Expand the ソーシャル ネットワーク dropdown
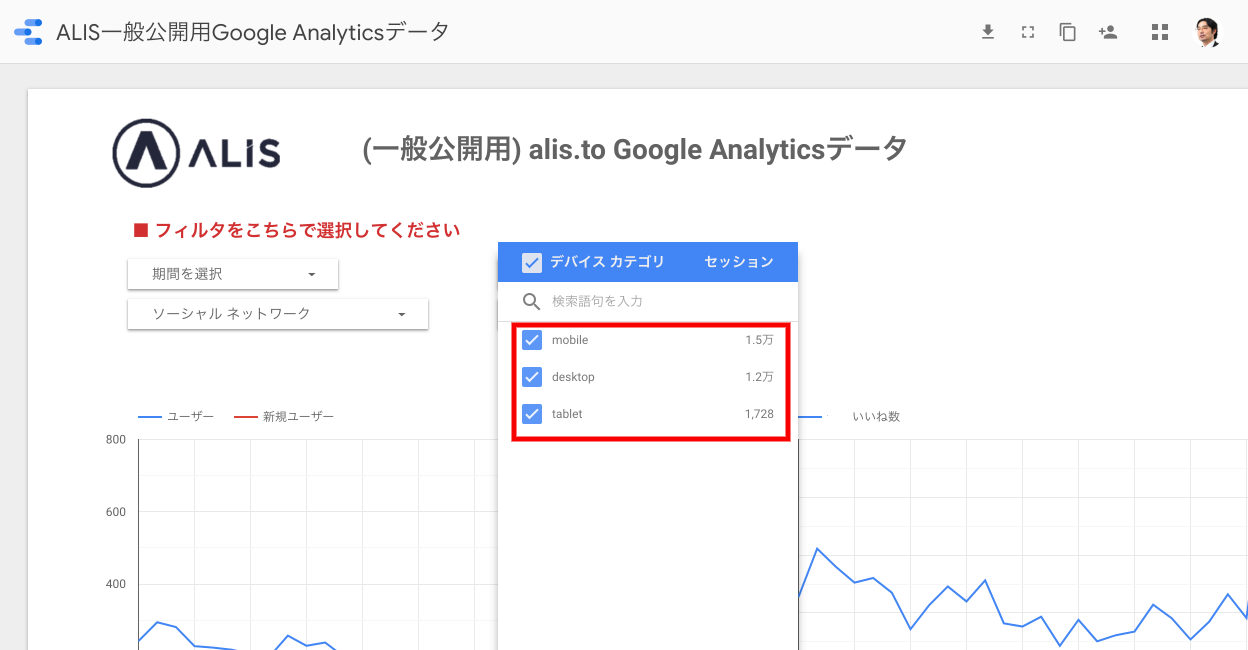 pos(278,314)
